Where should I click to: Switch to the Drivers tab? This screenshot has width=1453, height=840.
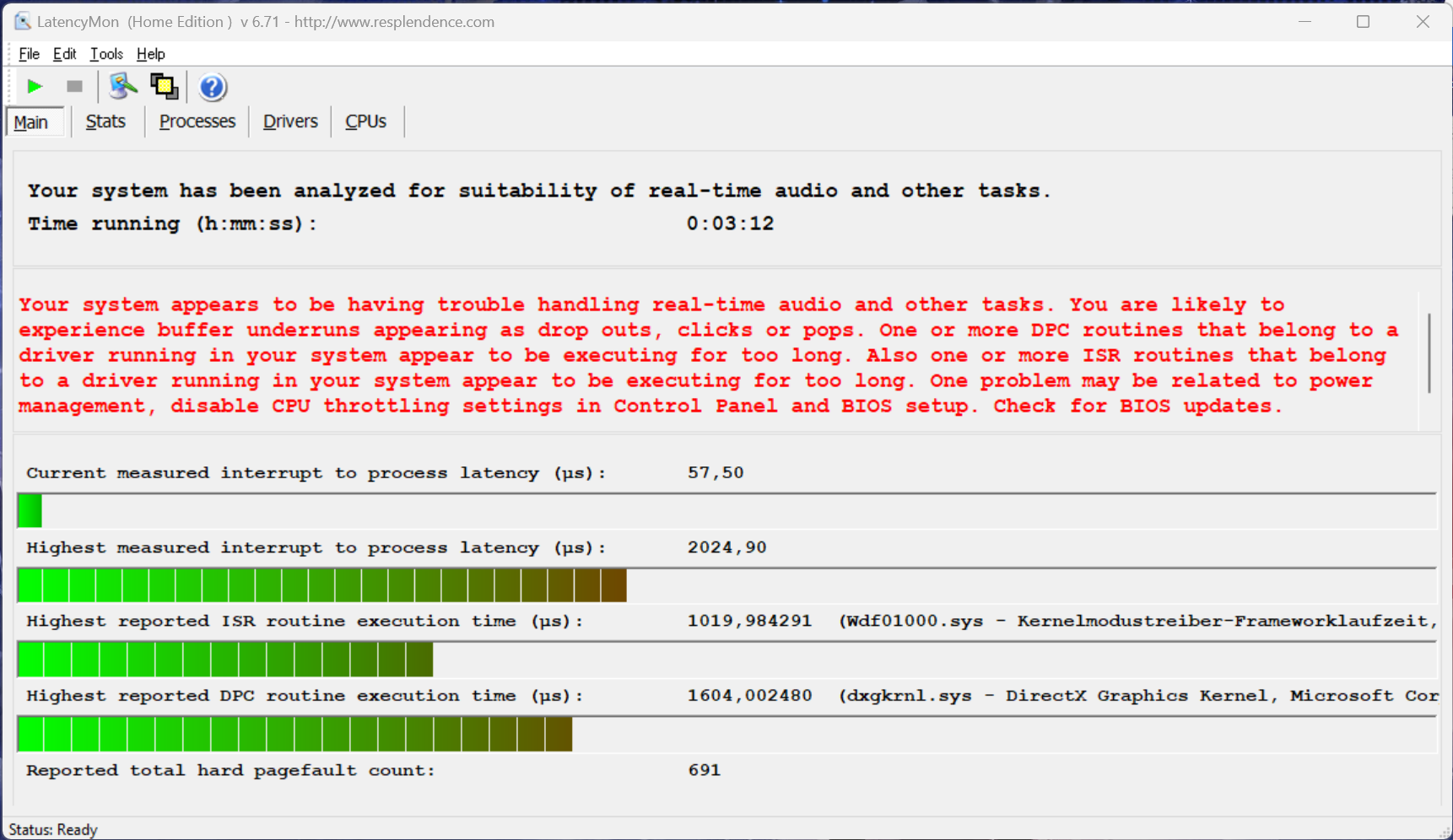[x=290, y=121]
